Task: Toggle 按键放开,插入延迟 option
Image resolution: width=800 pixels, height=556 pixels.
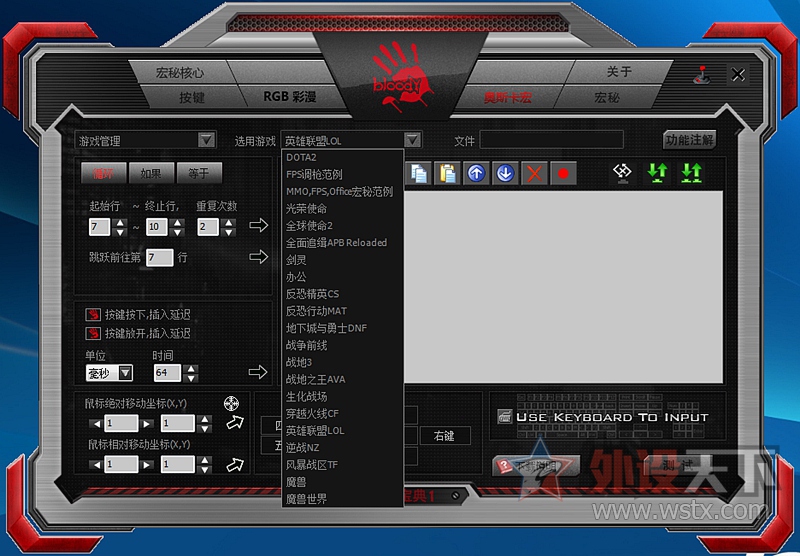Action: (x=93, y=334)
